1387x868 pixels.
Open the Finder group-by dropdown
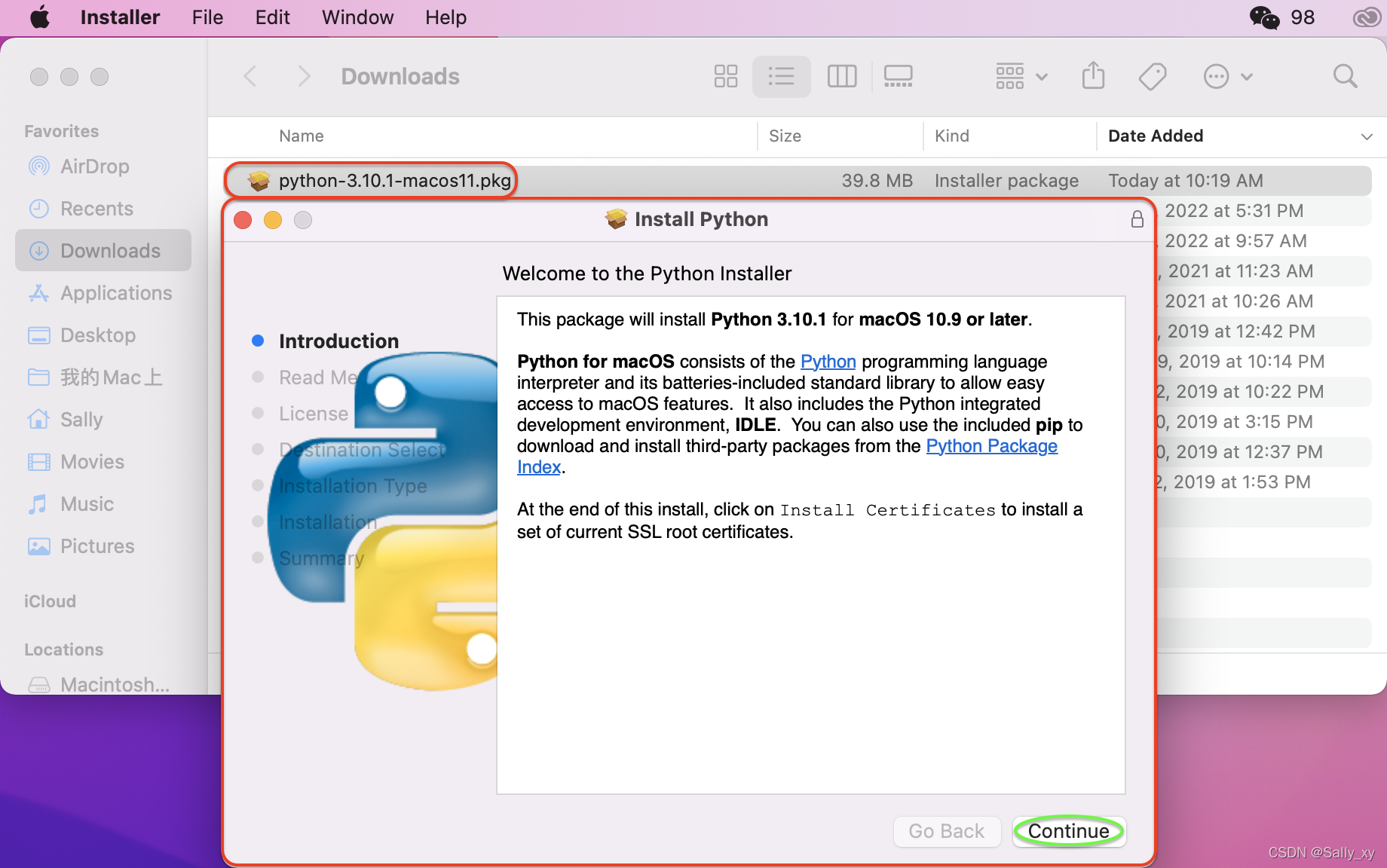click(x=1021, y=76)
